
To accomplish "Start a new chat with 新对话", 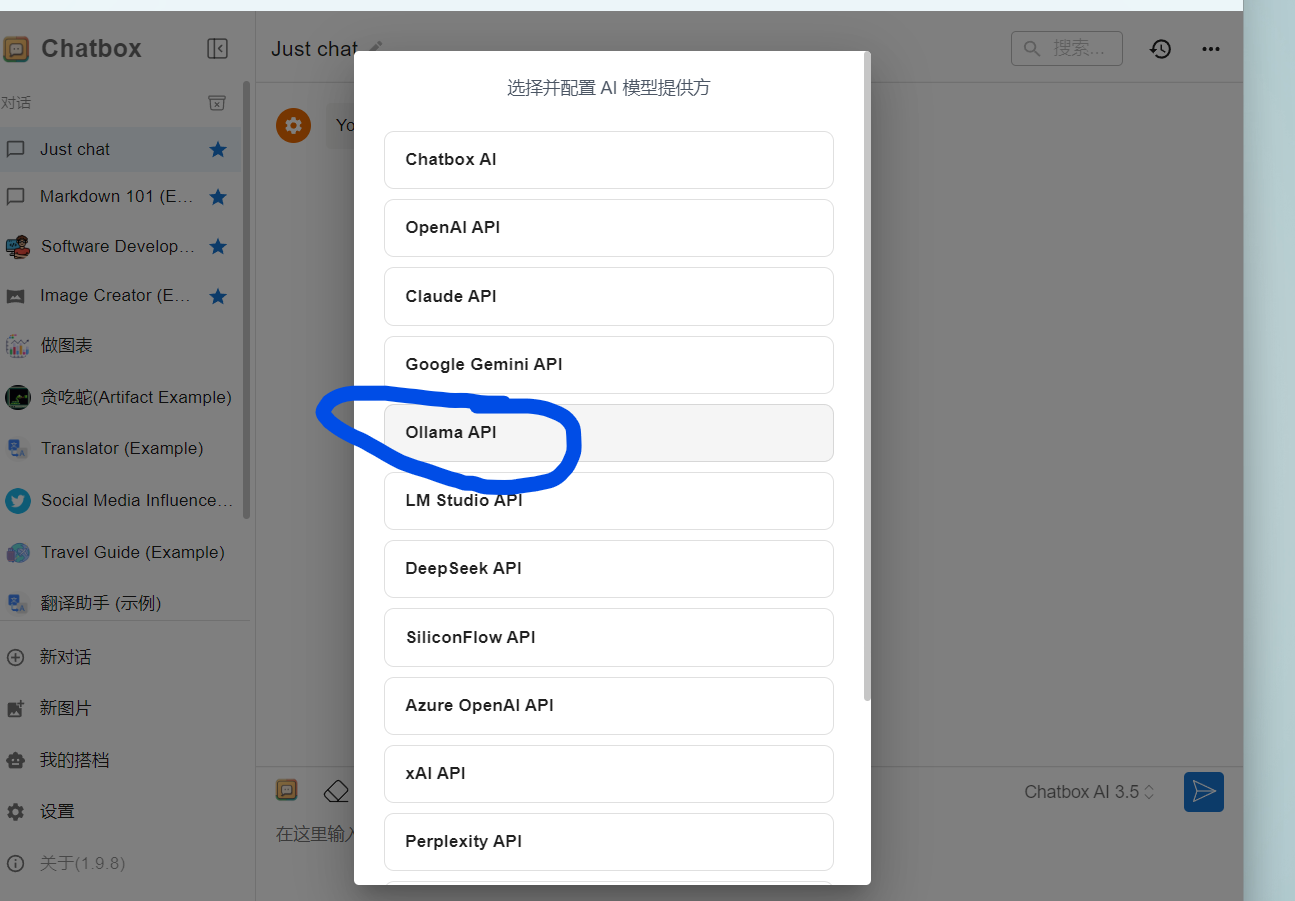I will (65, 657).
